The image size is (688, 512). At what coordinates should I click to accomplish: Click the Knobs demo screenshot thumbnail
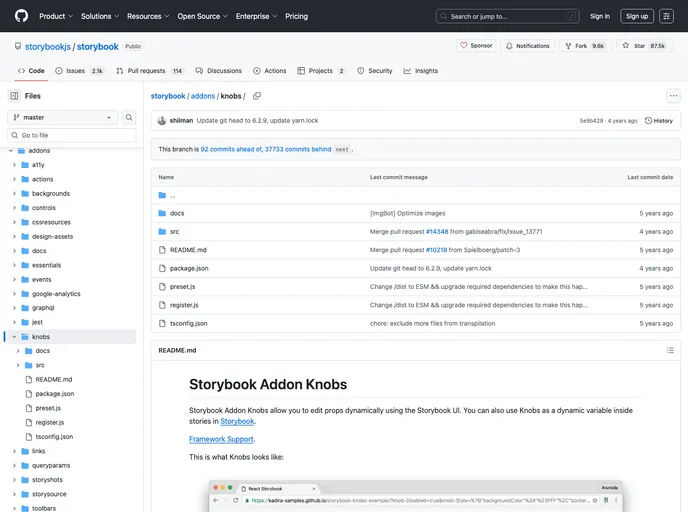pyautogui.click(x=416, y=496)
